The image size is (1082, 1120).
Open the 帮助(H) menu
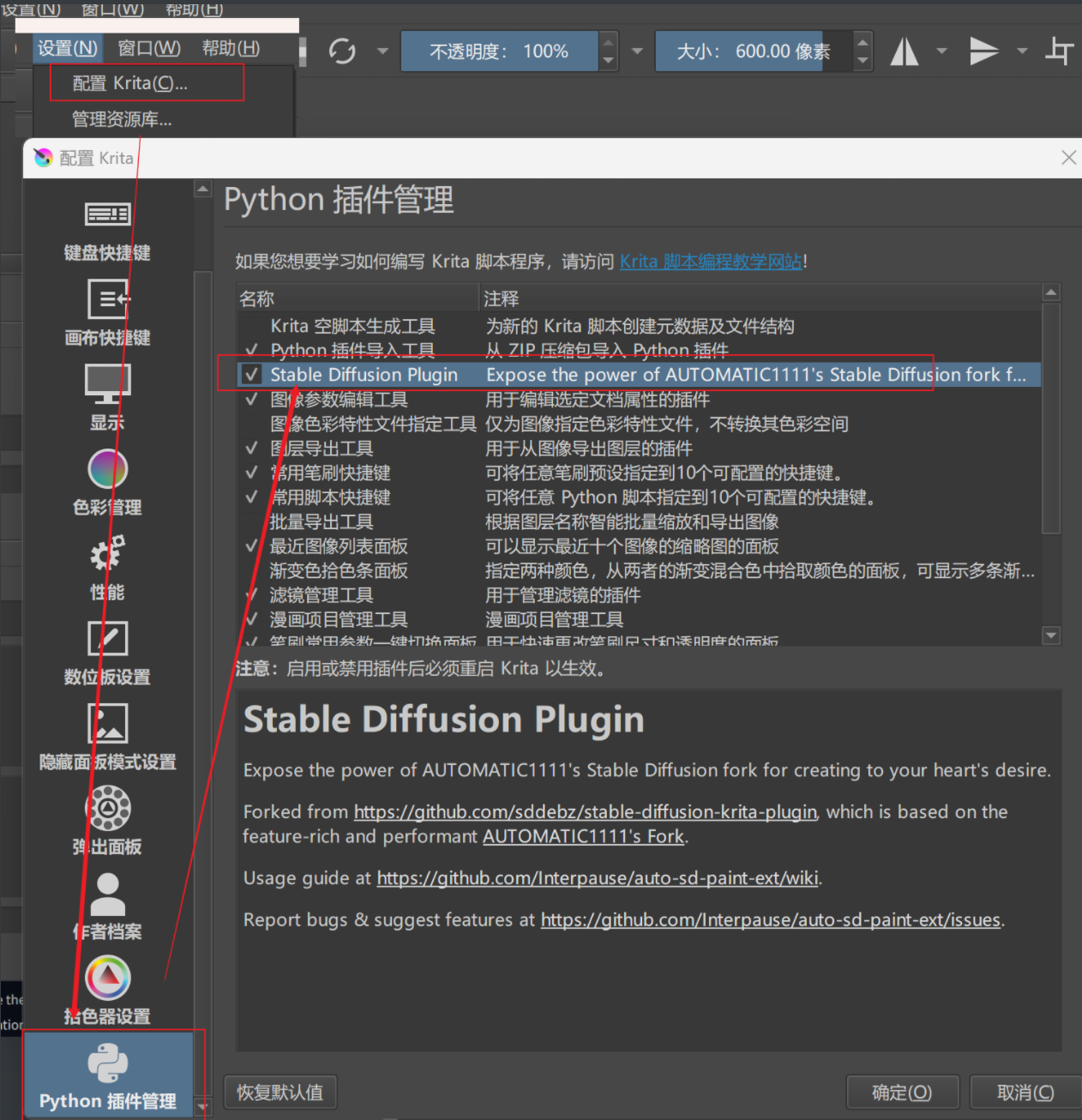230,48
